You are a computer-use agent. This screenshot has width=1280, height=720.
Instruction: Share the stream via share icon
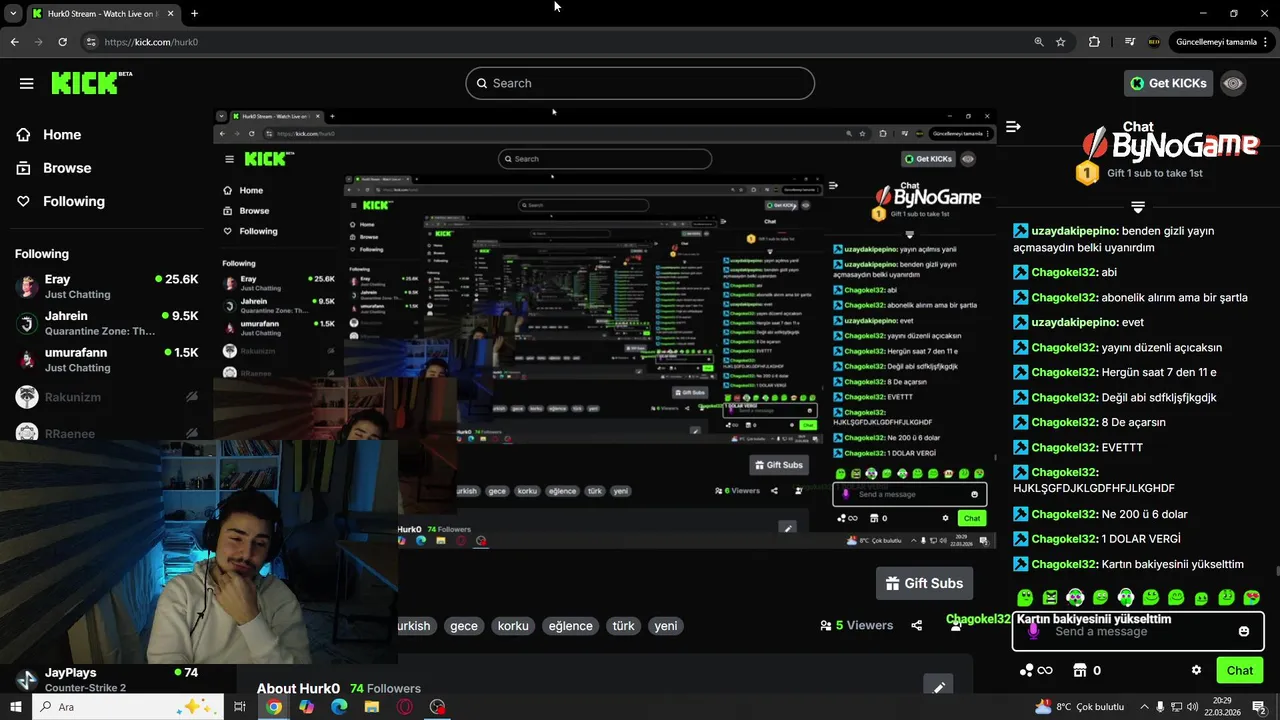(x=917, y=626)
